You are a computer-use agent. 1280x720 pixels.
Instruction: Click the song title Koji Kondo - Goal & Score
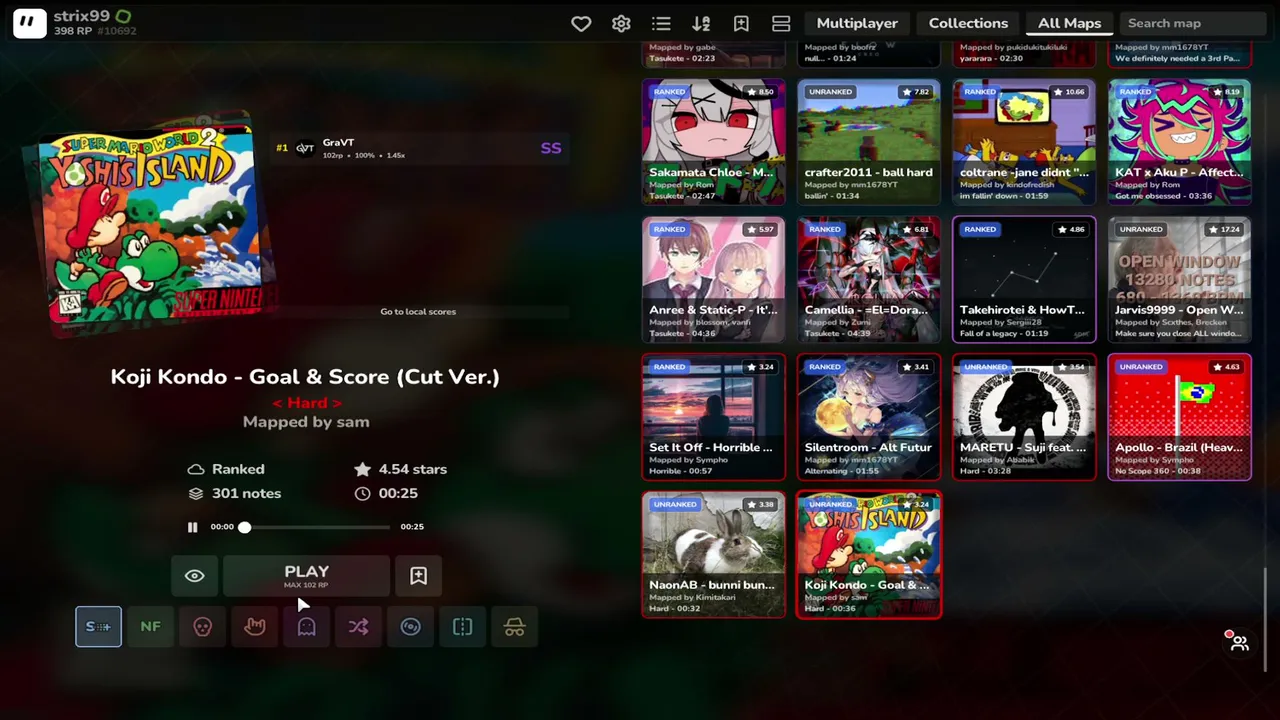pos(305,377)
